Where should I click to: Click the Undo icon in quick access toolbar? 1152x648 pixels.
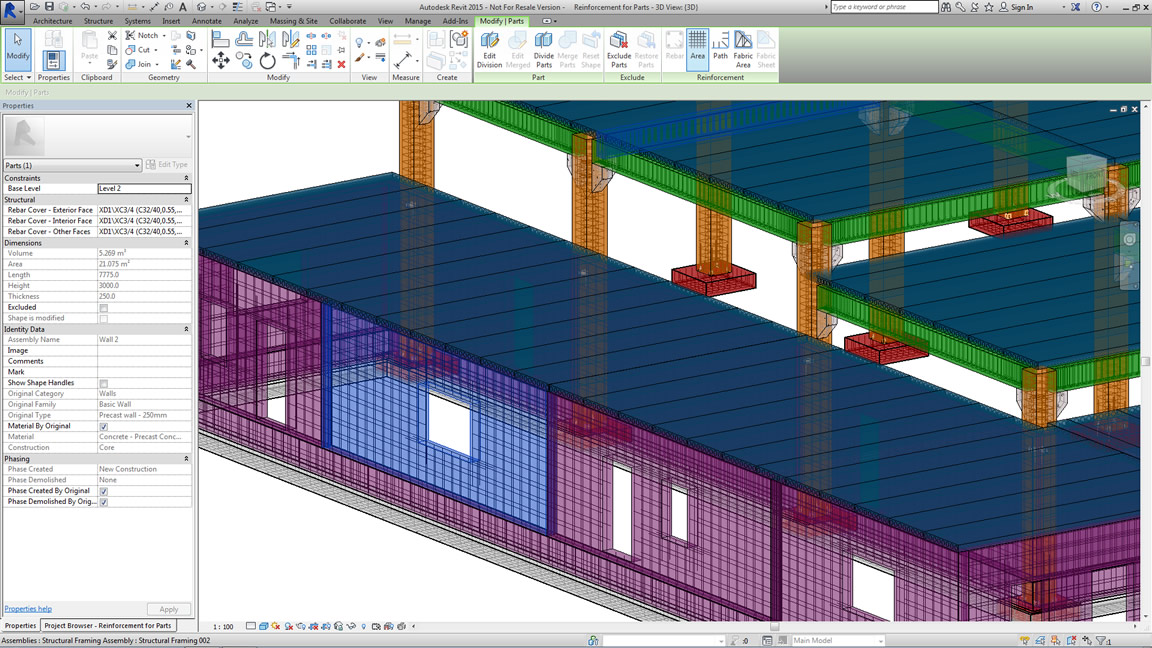(85, 7)
